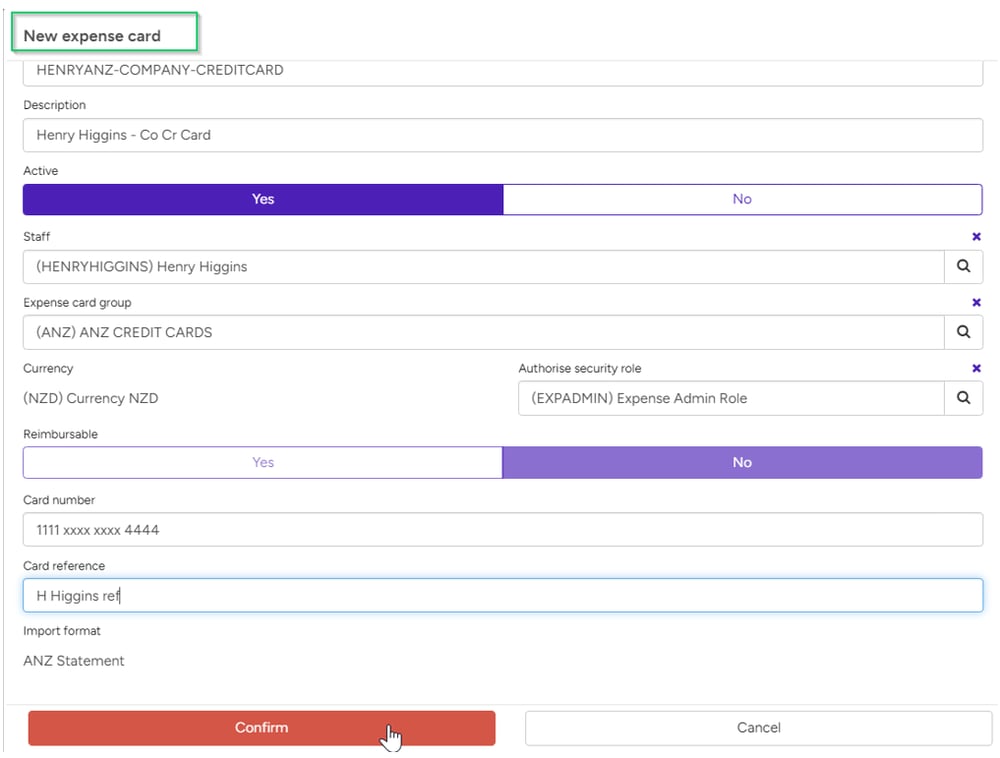
Task: Open the Staff lookup search icon
Action: 963,267
